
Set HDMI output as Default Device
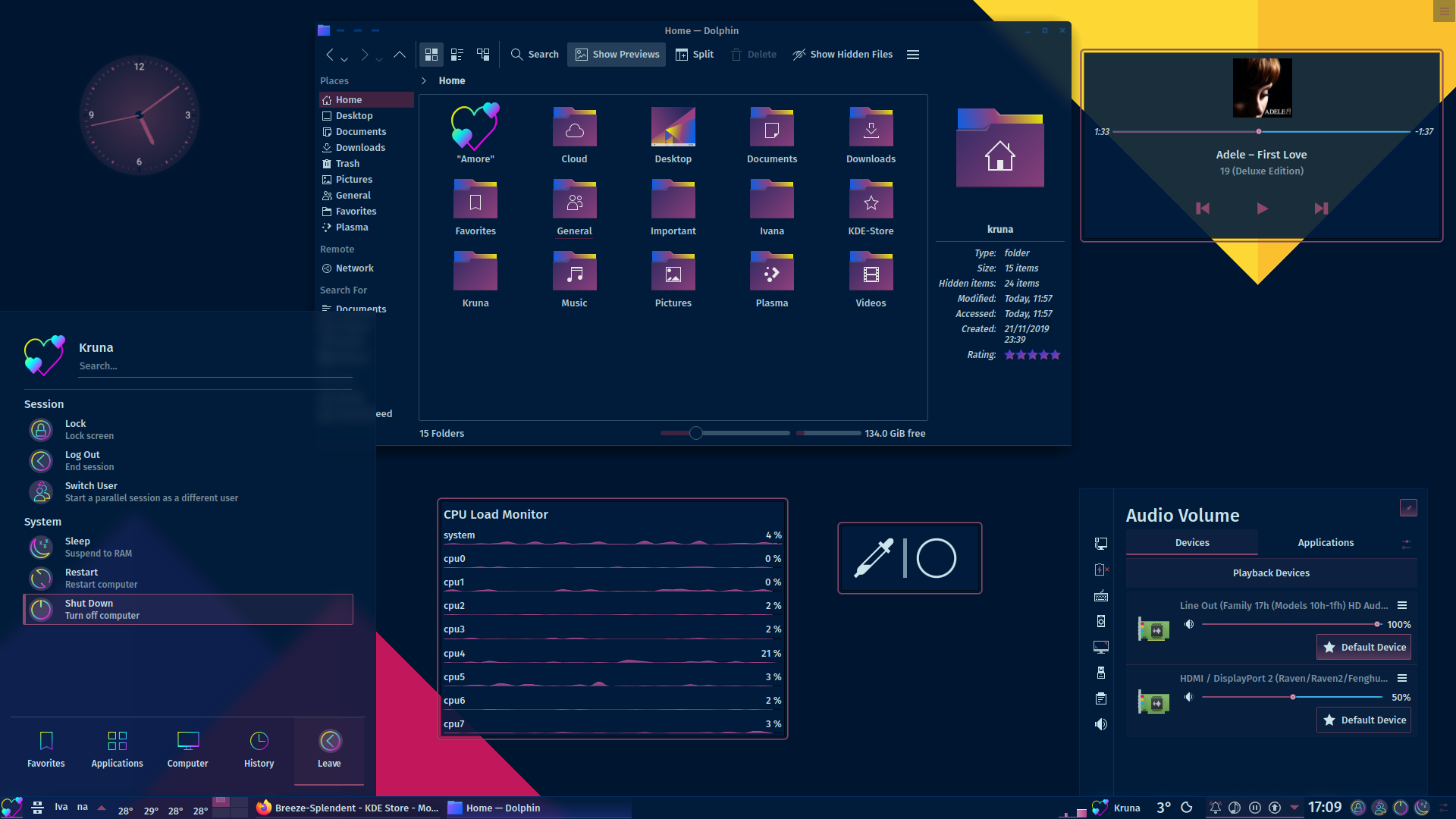point(1363,720)
